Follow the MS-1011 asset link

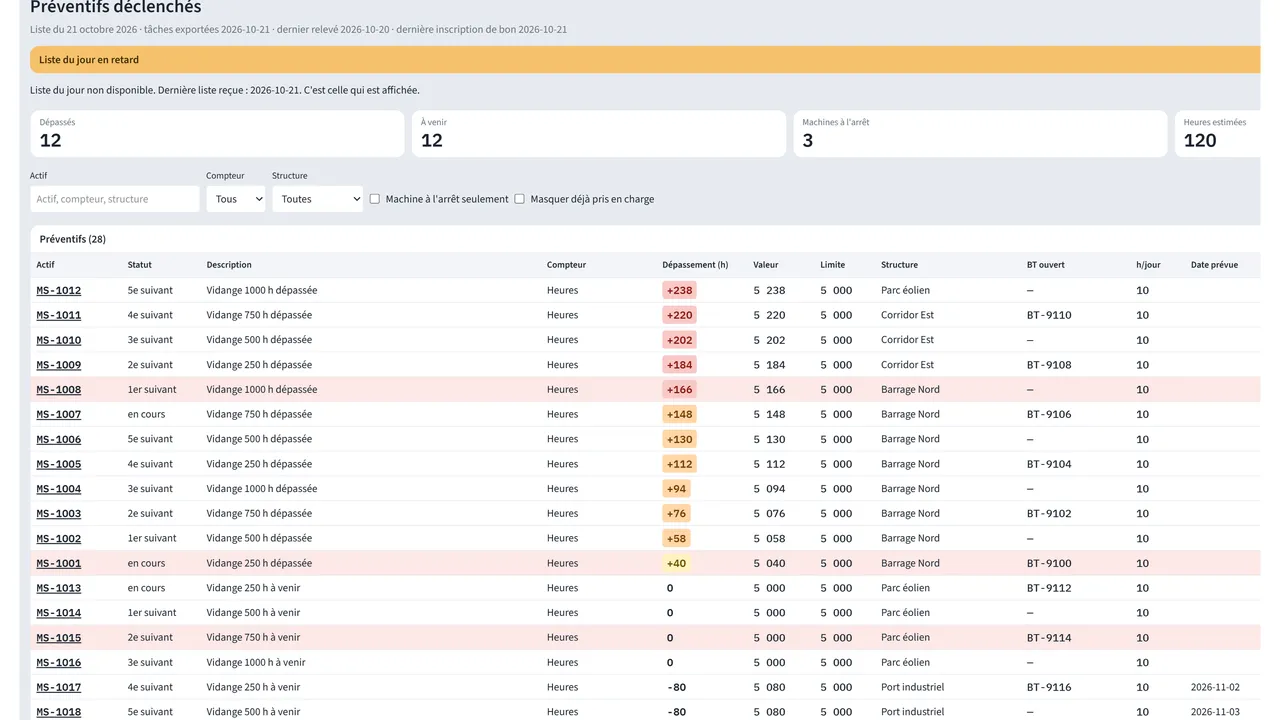pos(59,315)
